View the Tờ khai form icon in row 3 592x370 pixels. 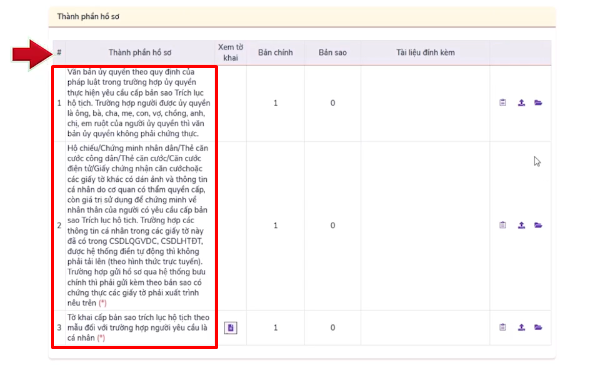(231, 328)
